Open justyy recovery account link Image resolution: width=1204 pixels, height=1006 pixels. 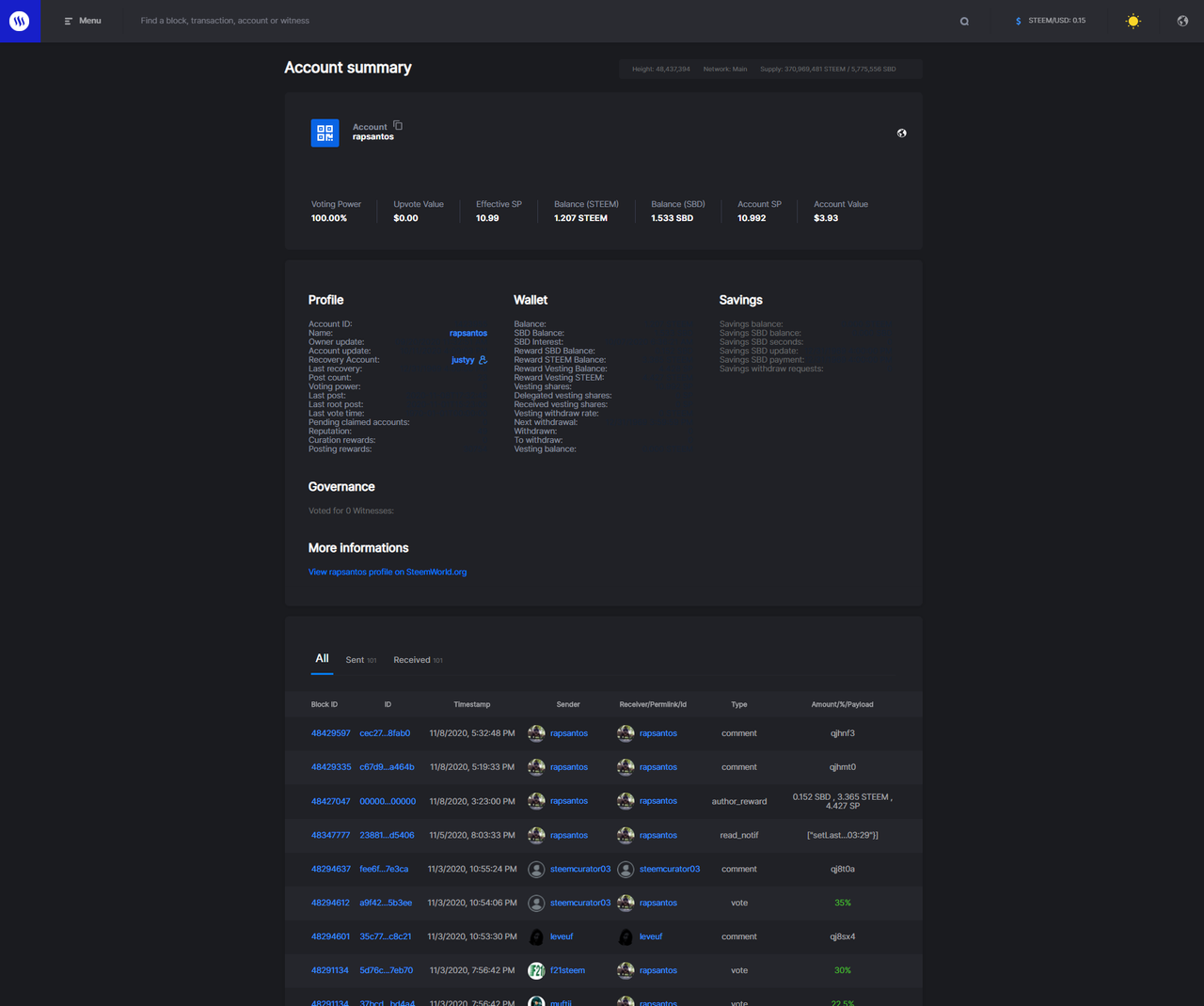click(463, 360)
